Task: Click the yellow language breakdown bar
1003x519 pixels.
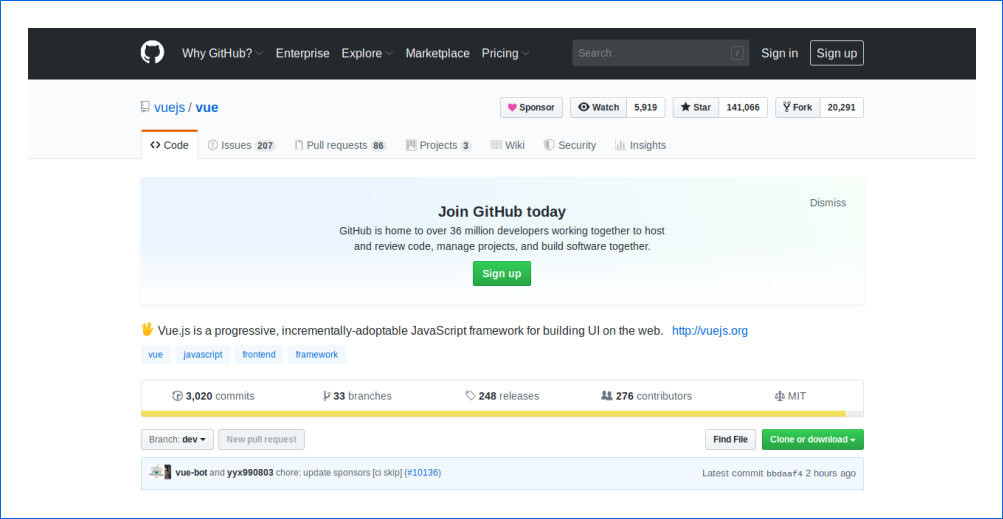Action: click(493, 413)
